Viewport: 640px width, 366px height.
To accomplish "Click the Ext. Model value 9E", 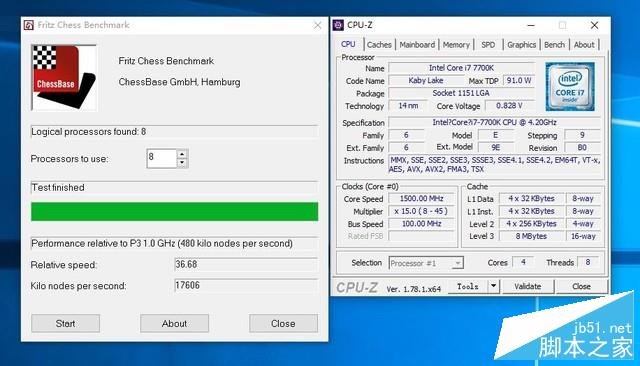I will 496,147.
